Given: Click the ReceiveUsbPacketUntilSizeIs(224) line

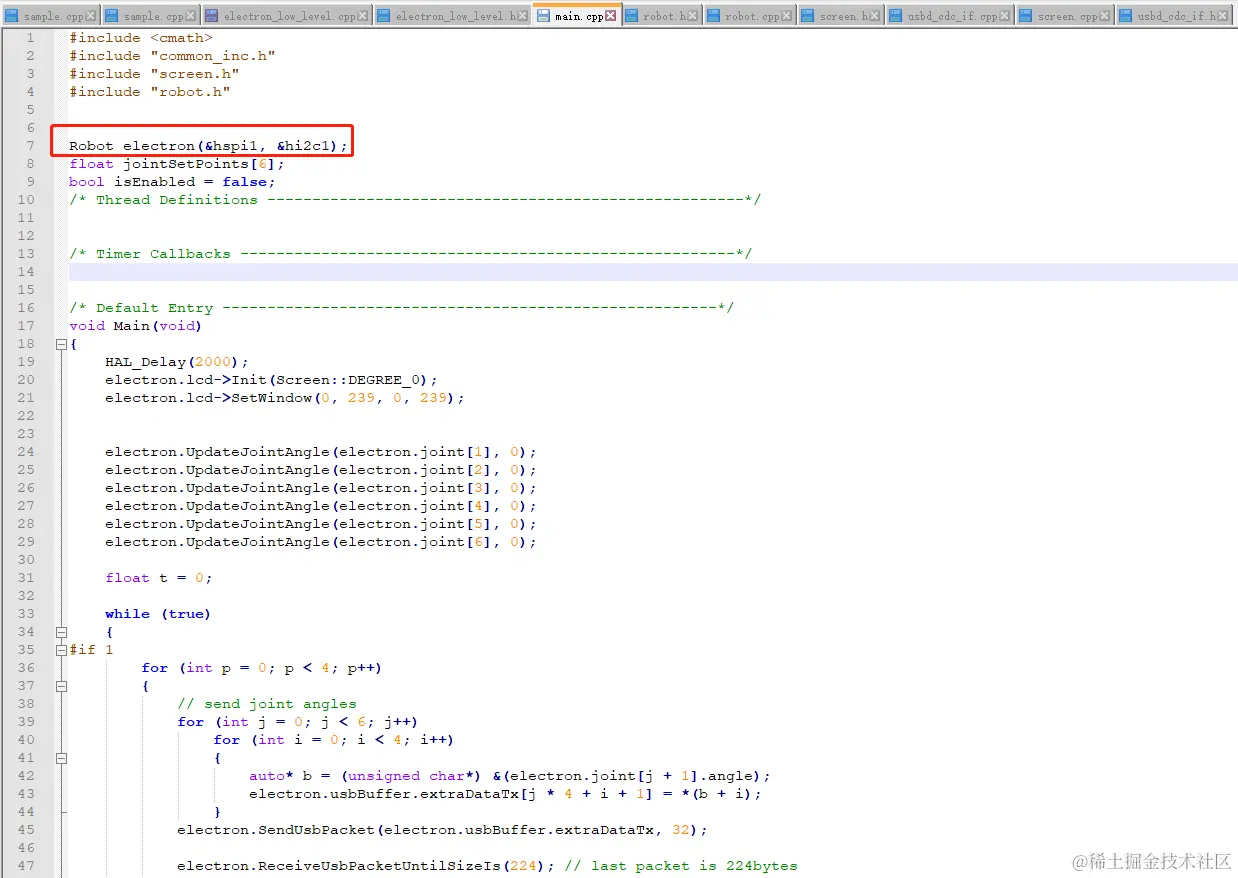Looking at the screenshot, I should 487,866.
